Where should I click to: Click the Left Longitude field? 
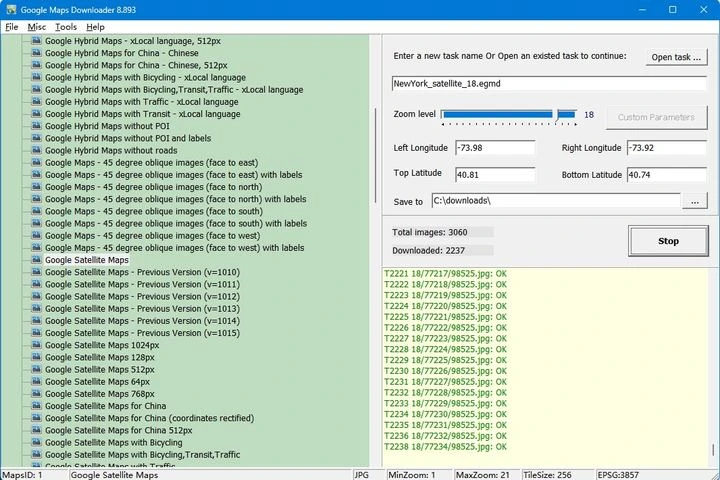click(495, 148)
